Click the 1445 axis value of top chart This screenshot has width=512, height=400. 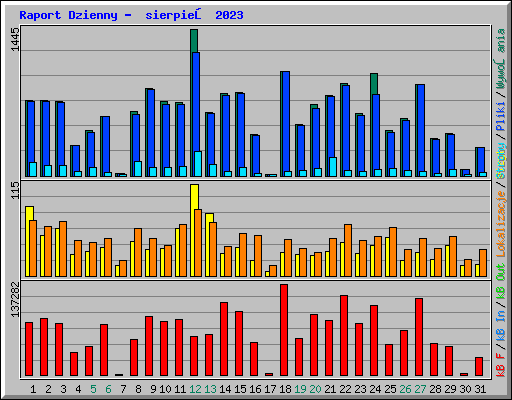(x=15, y=40)
